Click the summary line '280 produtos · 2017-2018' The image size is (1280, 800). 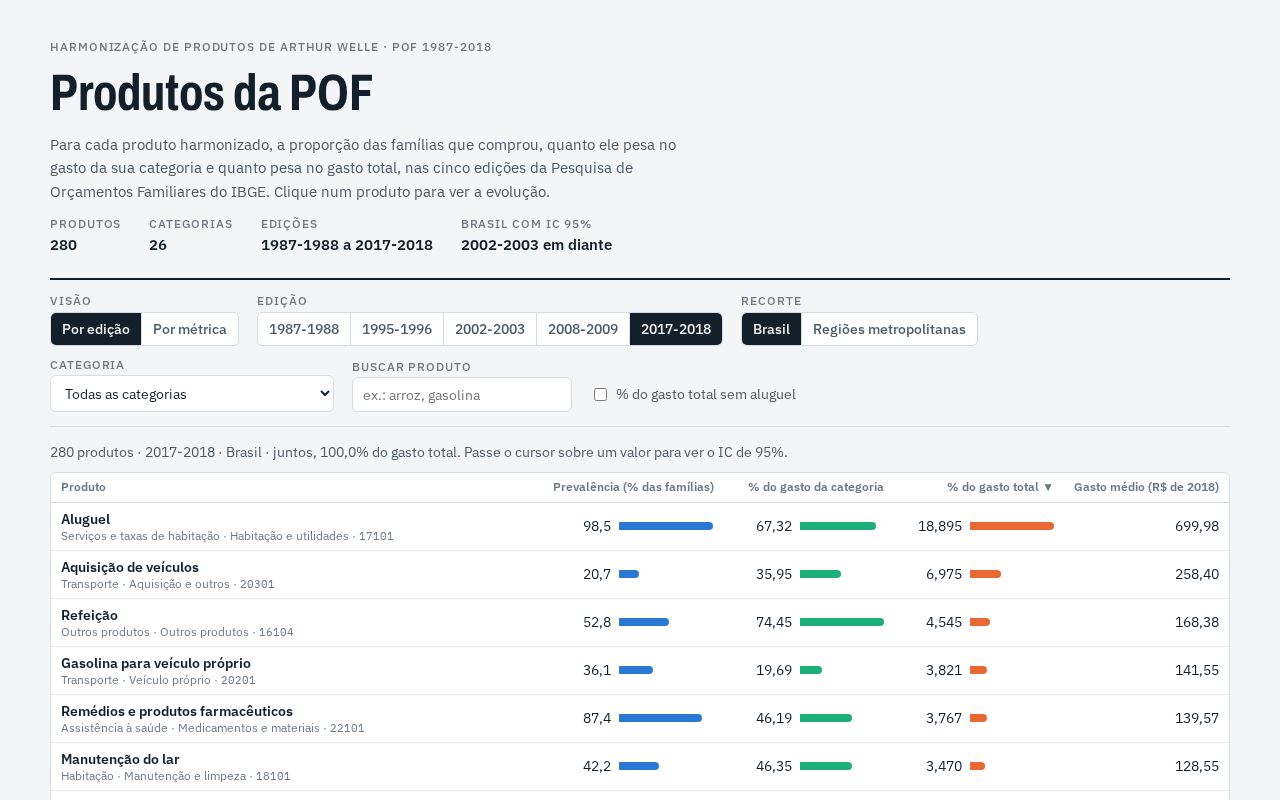(x=418, y=452)
